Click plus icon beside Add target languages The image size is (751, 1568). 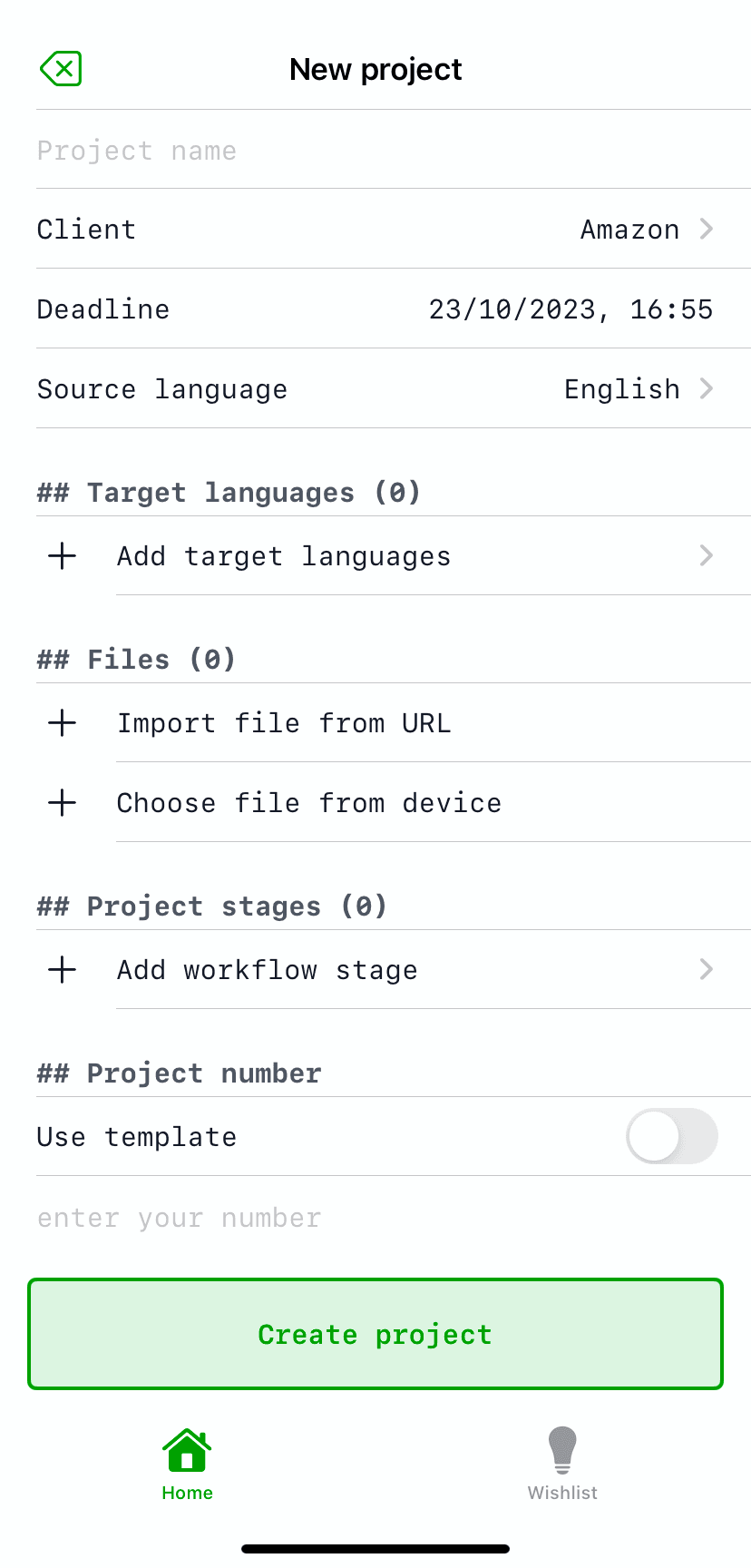62,556
